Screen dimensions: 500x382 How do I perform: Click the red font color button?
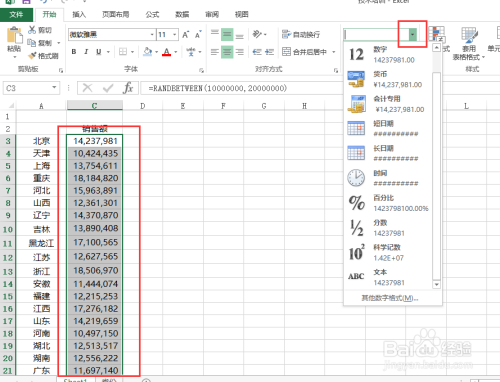(x=167, y=52)
